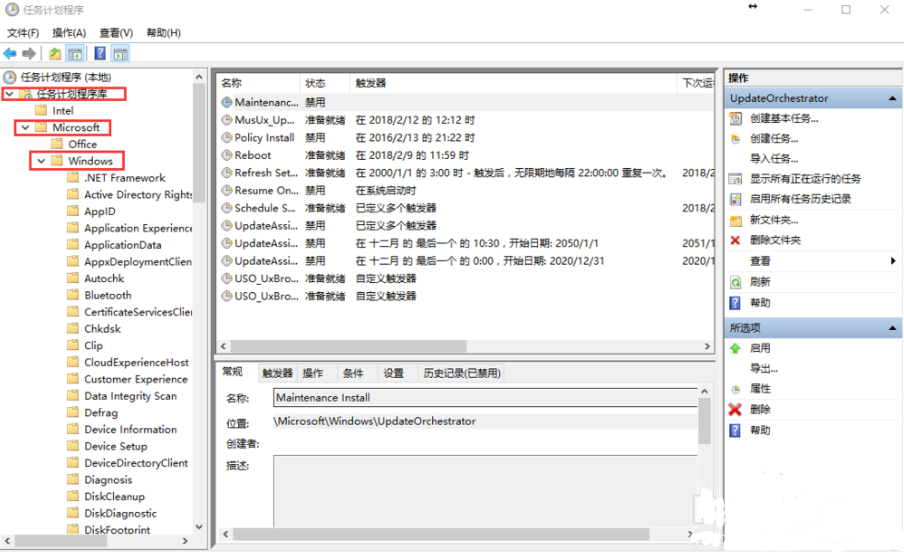The image size is (904, 552).
Task: Click the tree pane scroll down arrow
Action: tap(199, 528)
